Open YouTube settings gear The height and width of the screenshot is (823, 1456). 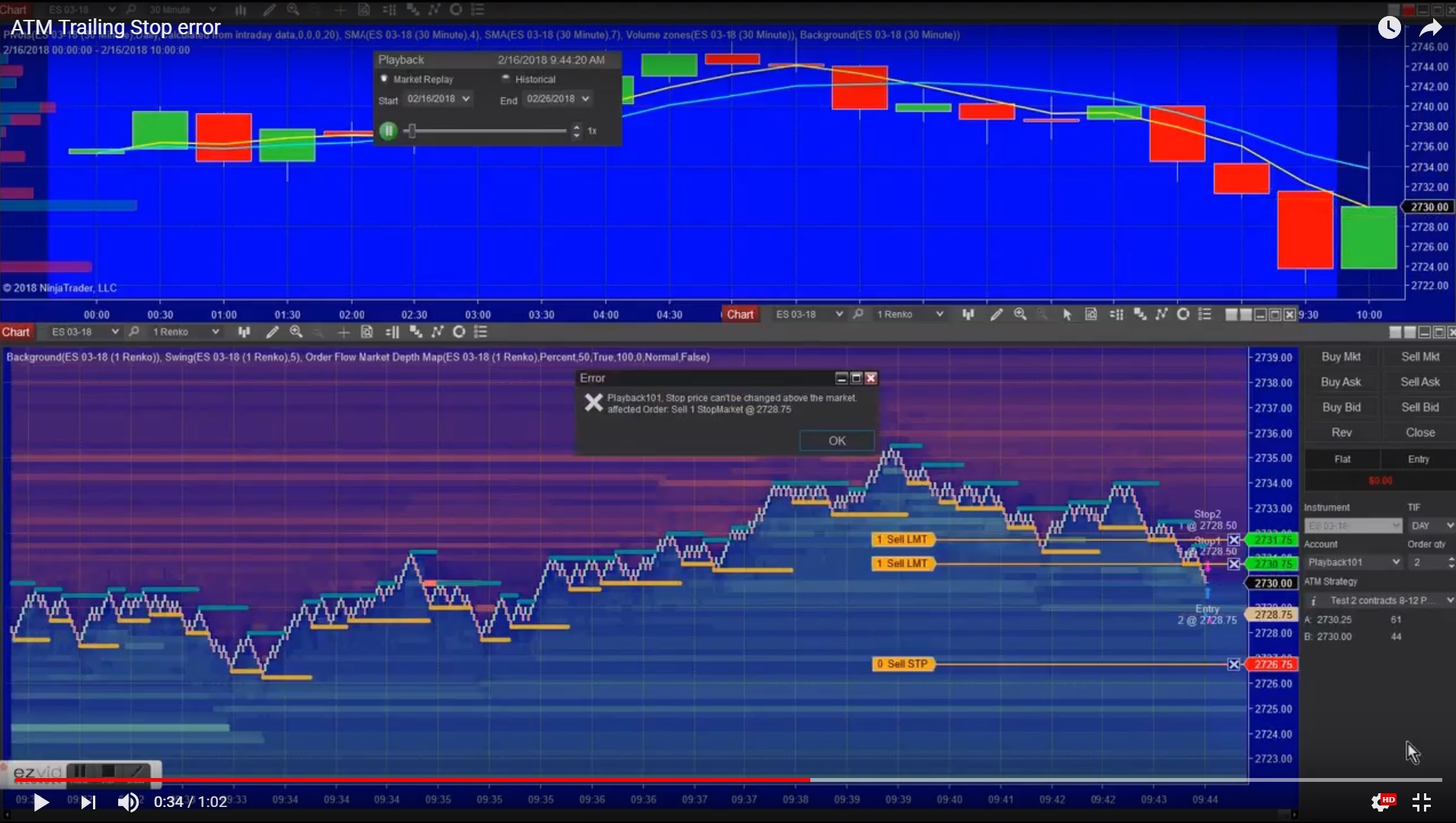point(1381,802)
